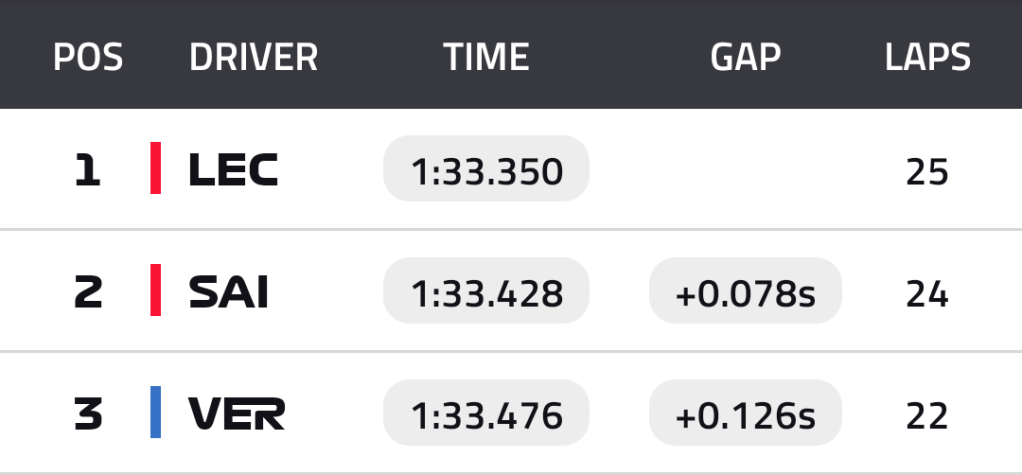The height and width of the screenshot is (475, 1022).
Task: Click the +0.078s gap badge
Action: 745,293
